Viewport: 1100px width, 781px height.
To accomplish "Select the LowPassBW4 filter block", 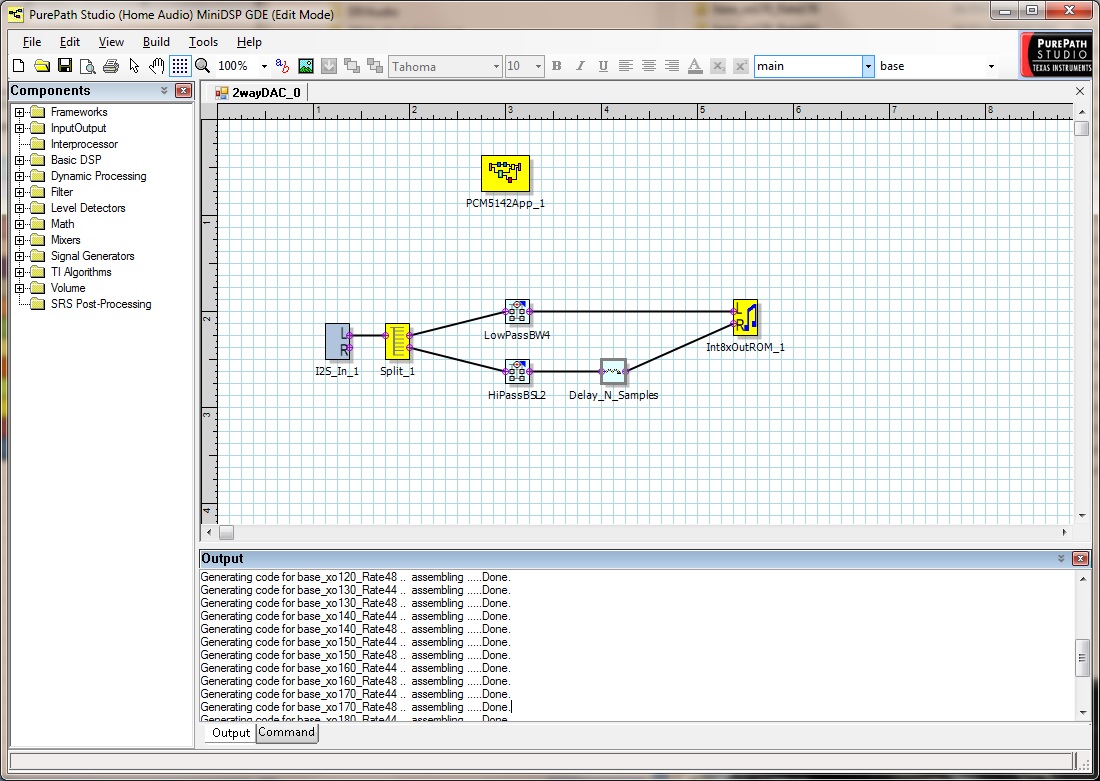I will click(518, 311).
